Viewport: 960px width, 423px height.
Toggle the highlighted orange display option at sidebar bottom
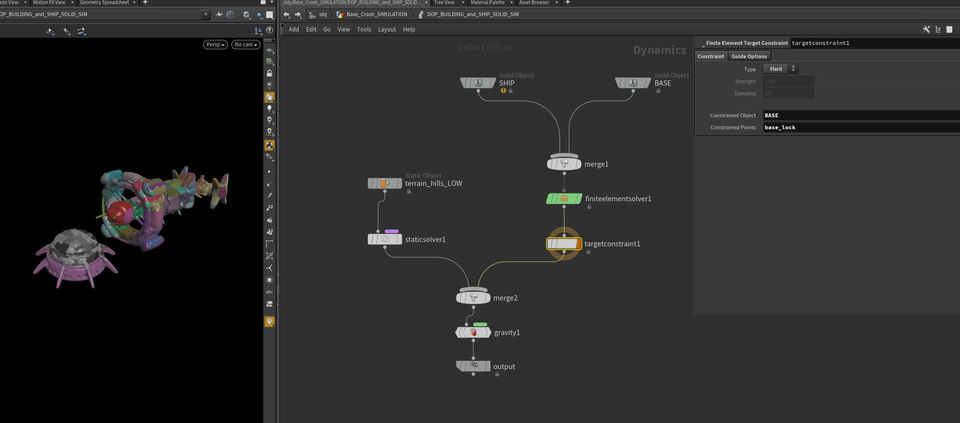[x=269, y=322]
